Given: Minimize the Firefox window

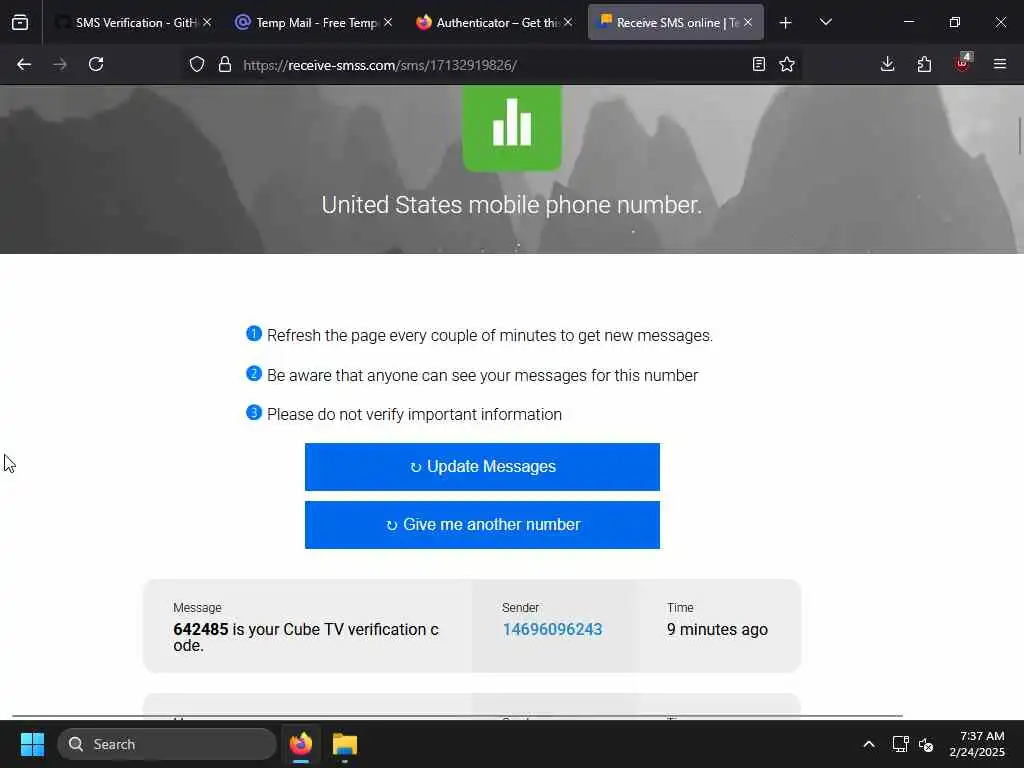Looking at the screenshot, I should pyautogui.click(x=908, y=23).
